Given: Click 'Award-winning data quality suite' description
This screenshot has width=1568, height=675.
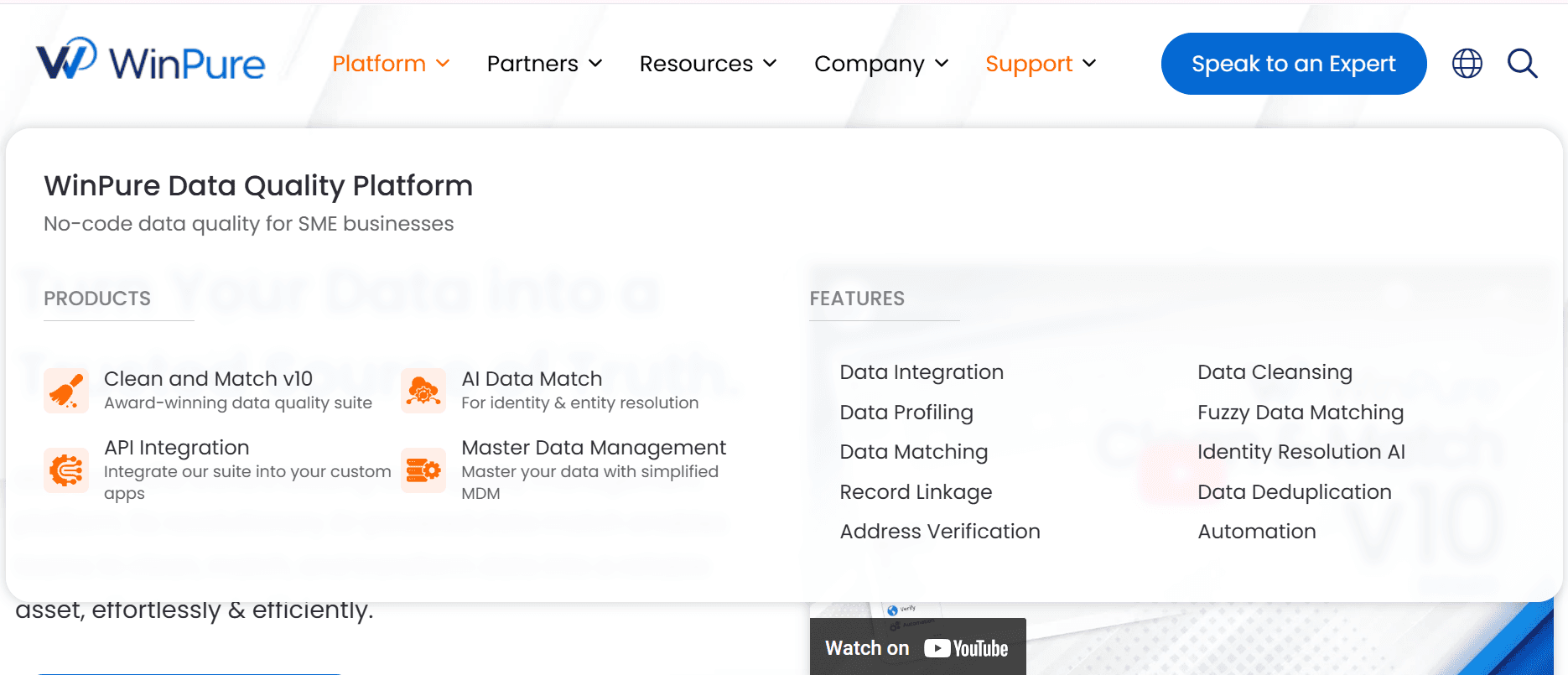Looking at the screenshot, I should [x=238, y=403].
